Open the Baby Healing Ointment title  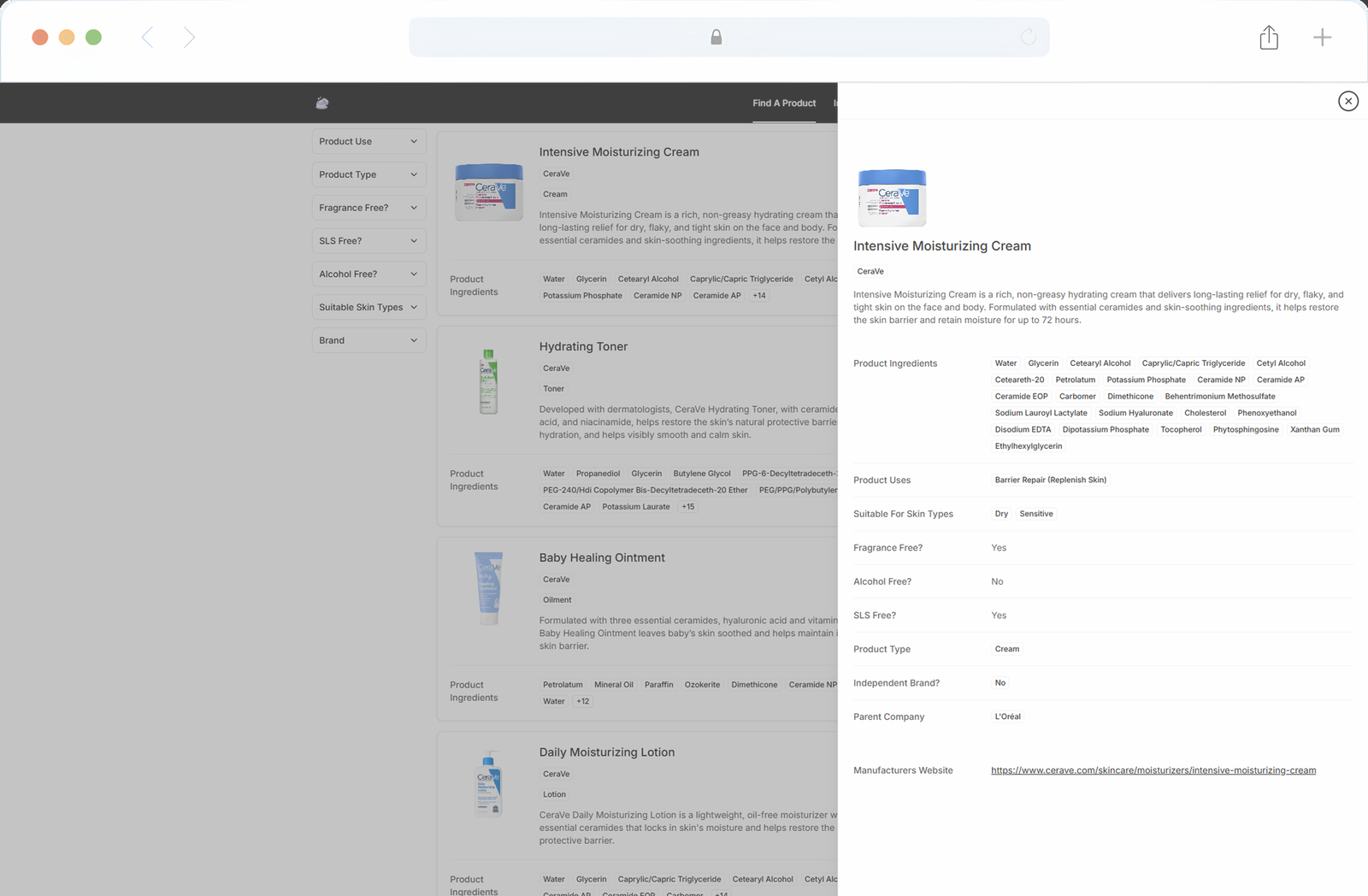click(x=602, y=557)
